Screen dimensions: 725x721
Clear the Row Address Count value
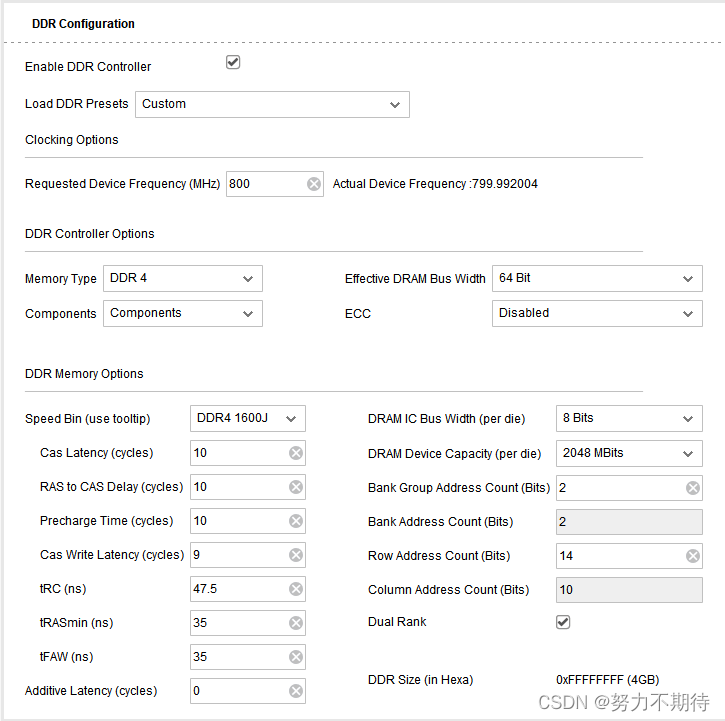click(693, 556)
